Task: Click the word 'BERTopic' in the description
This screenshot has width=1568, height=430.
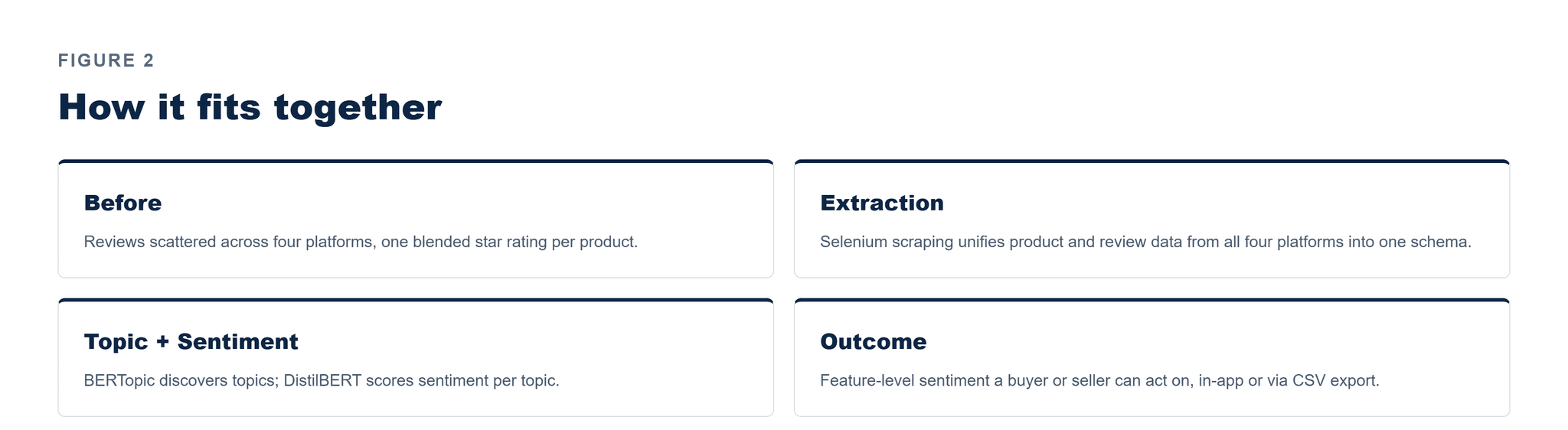Action: tap(119, 380)
